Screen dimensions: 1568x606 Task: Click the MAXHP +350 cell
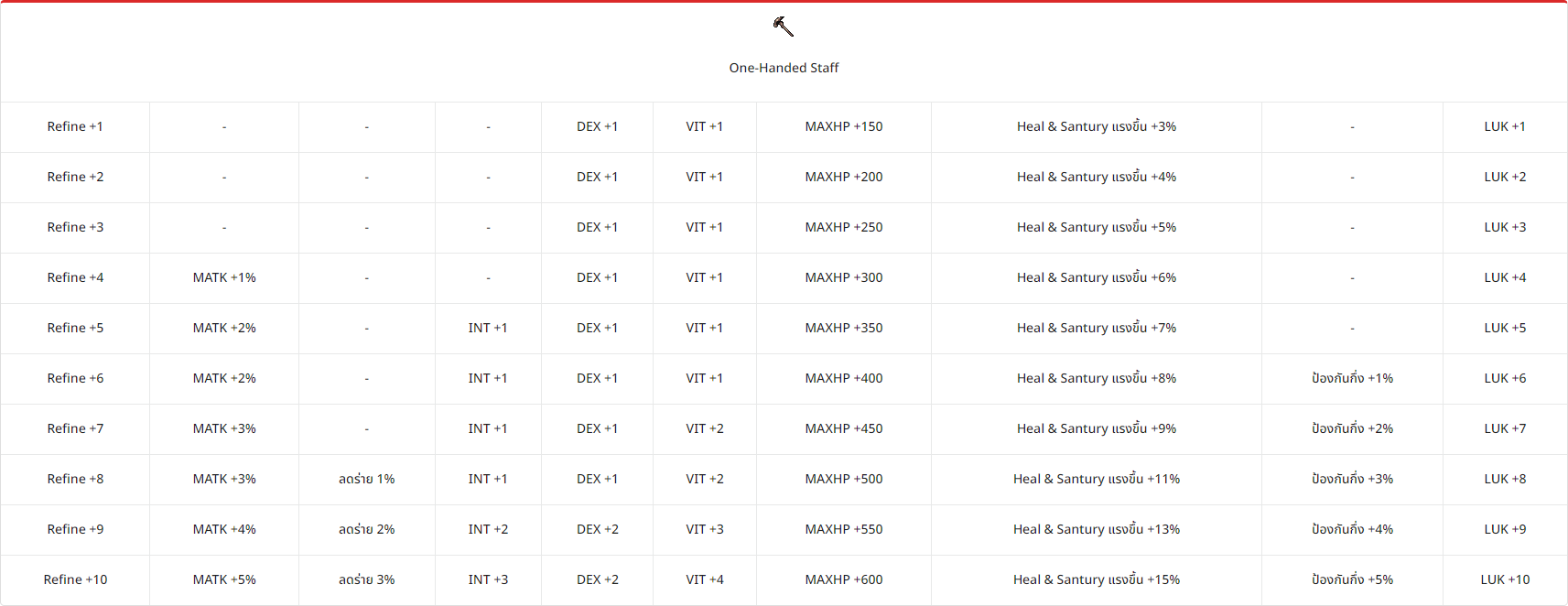[x=844, y=328]
